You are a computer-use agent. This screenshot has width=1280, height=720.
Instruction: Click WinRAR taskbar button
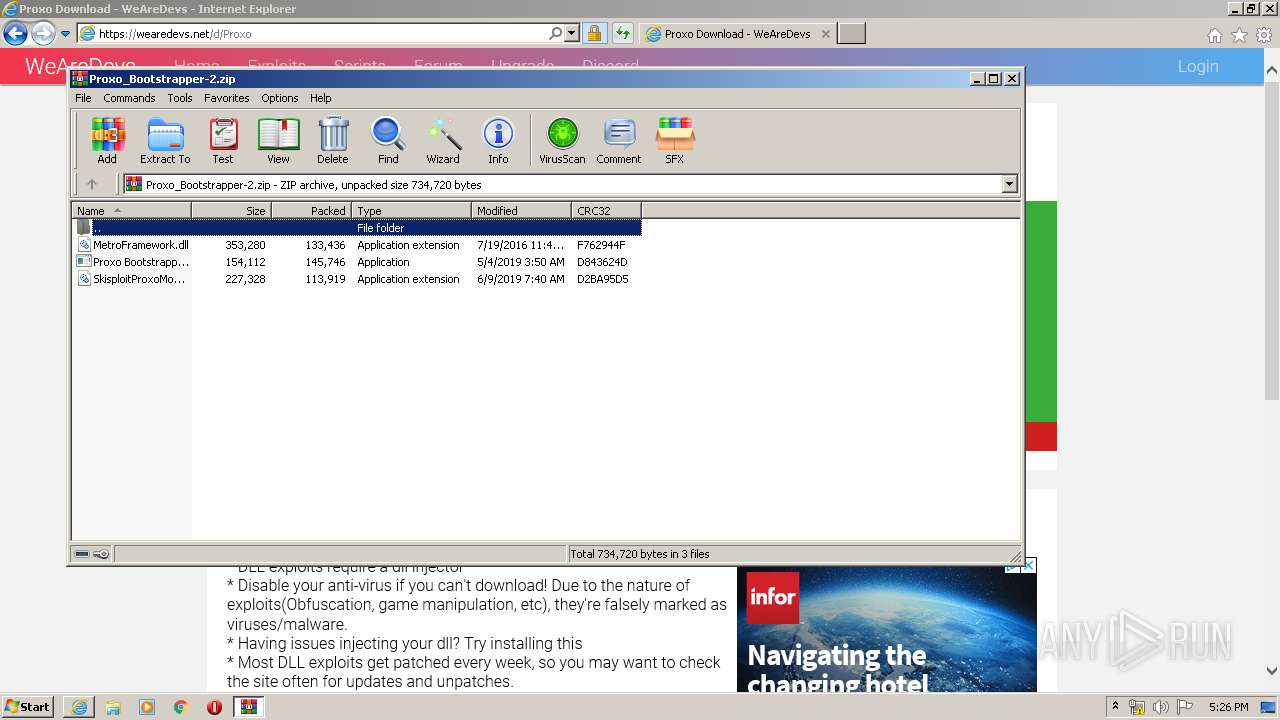tap(249, 707)
